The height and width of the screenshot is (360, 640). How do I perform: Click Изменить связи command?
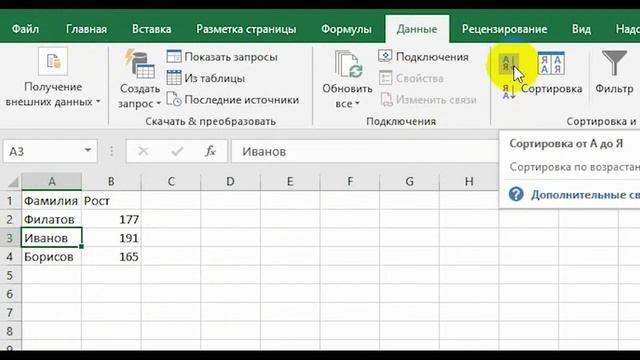pyautogui.click(x=428, y=100)
